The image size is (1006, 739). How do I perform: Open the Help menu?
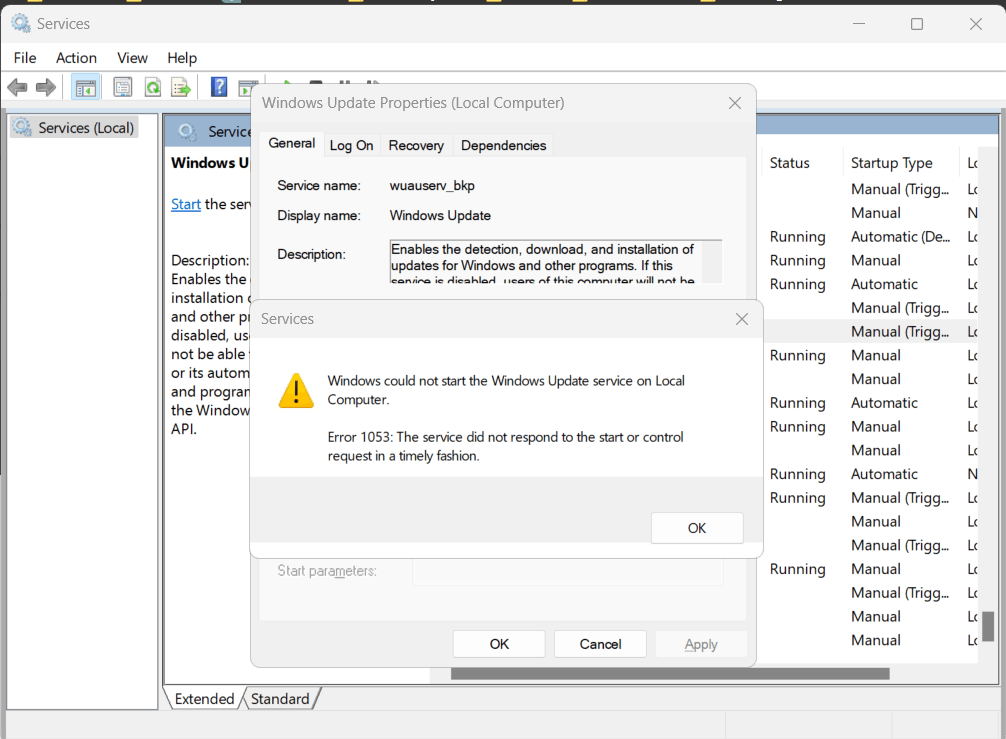(182, 58)
